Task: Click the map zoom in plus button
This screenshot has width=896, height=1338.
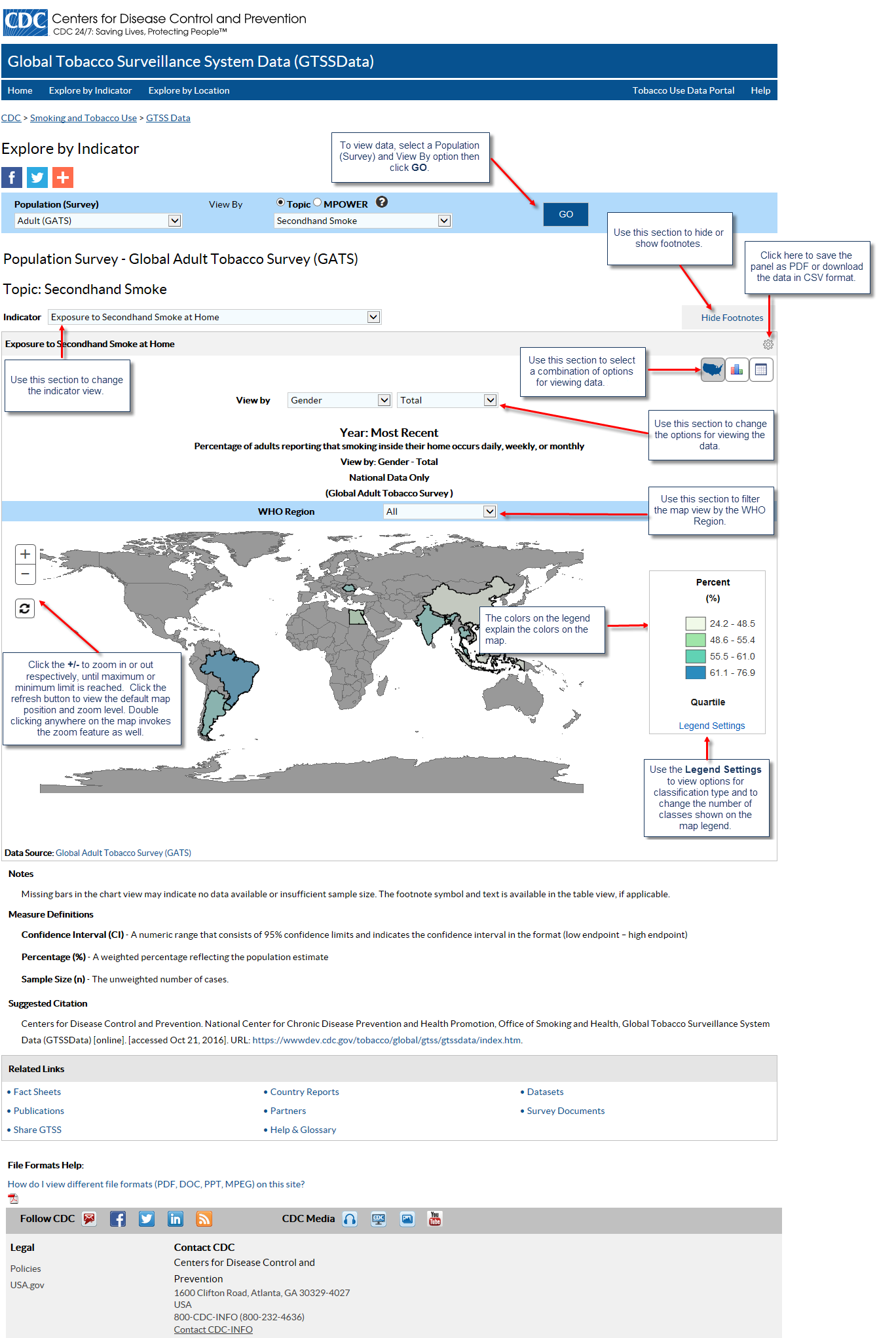Action: (25, 554)
